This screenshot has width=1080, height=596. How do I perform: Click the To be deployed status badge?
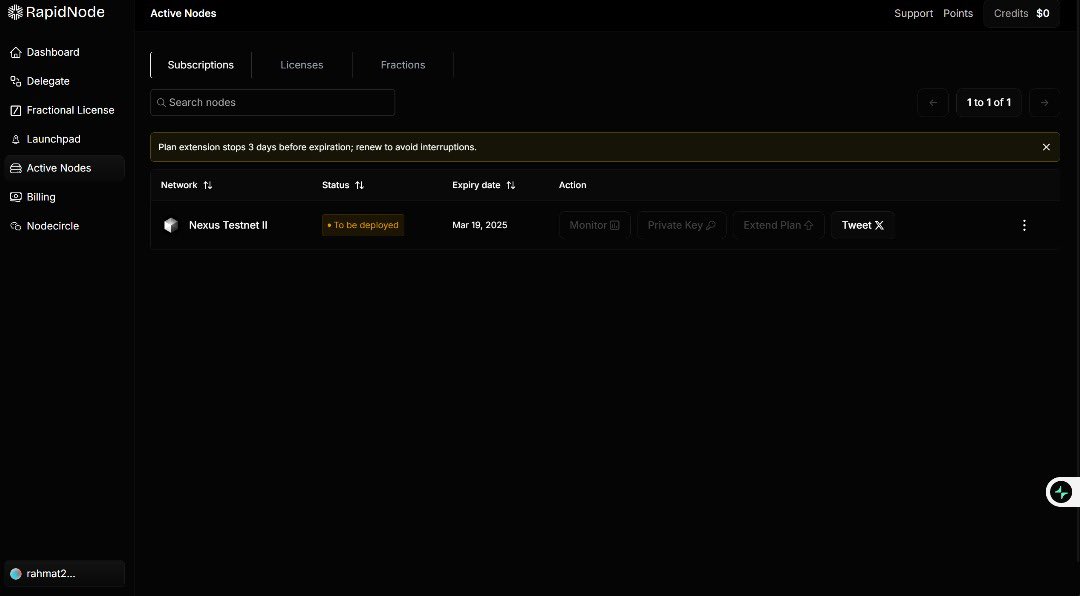click(363, 225)
